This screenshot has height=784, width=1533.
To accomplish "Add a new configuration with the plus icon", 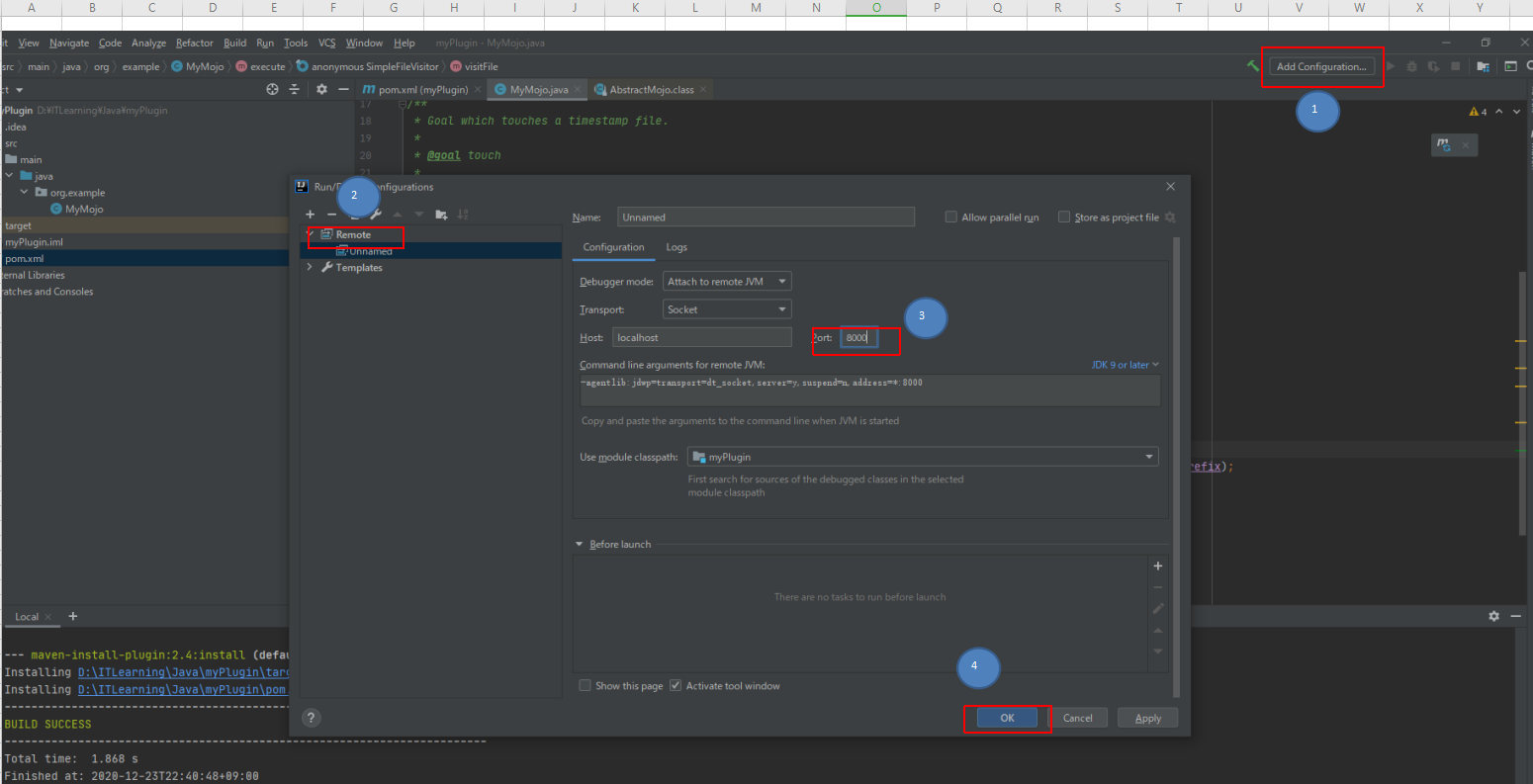I will click(310, 215).
